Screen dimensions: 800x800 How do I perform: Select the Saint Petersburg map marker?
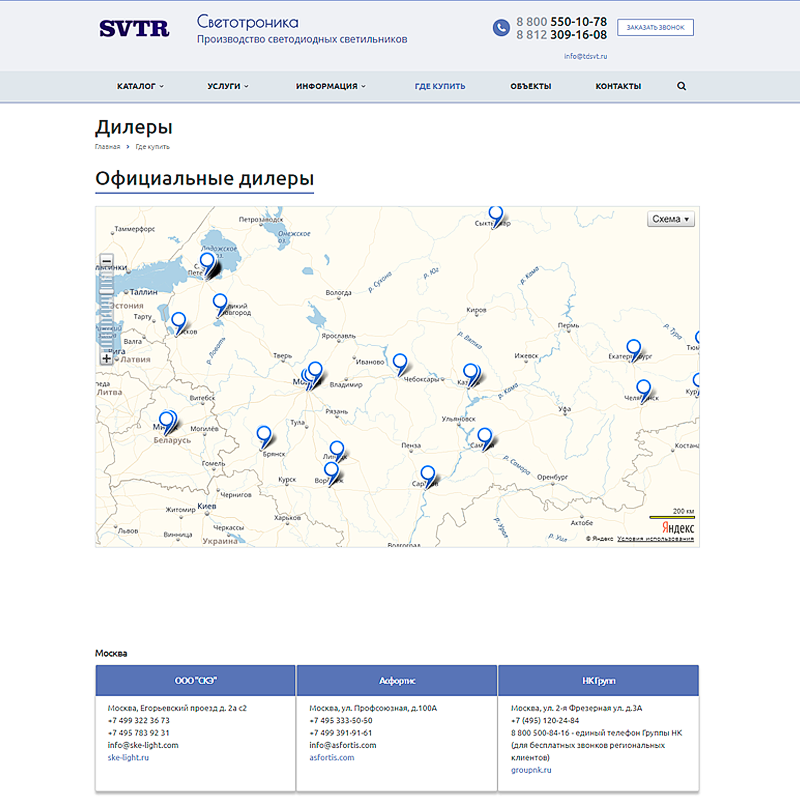tap(207, 265)
